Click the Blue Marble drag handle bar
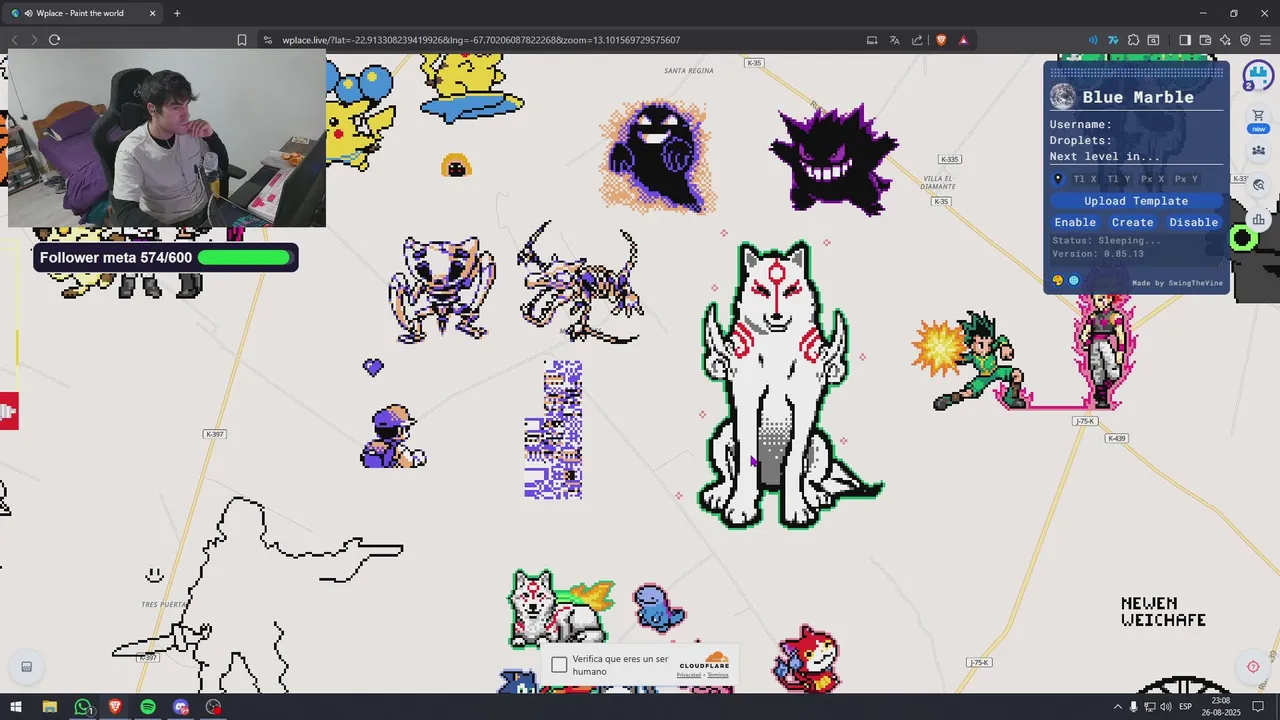This screenshot has width=1280, height=720. 1136,73
